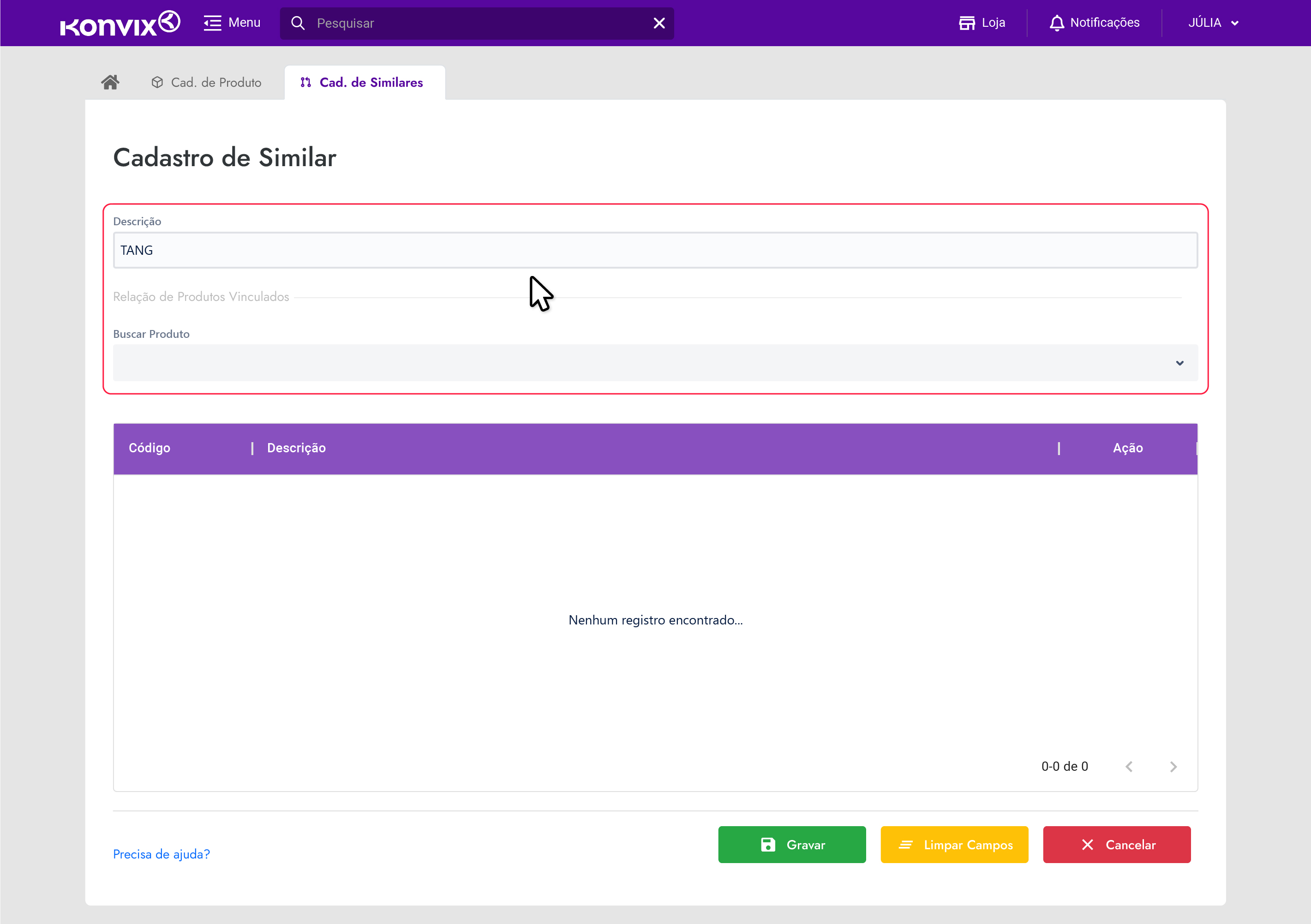Click the search magnifier icon
Viewport: 1311px width, 924px height.
[x=298, y=24]
